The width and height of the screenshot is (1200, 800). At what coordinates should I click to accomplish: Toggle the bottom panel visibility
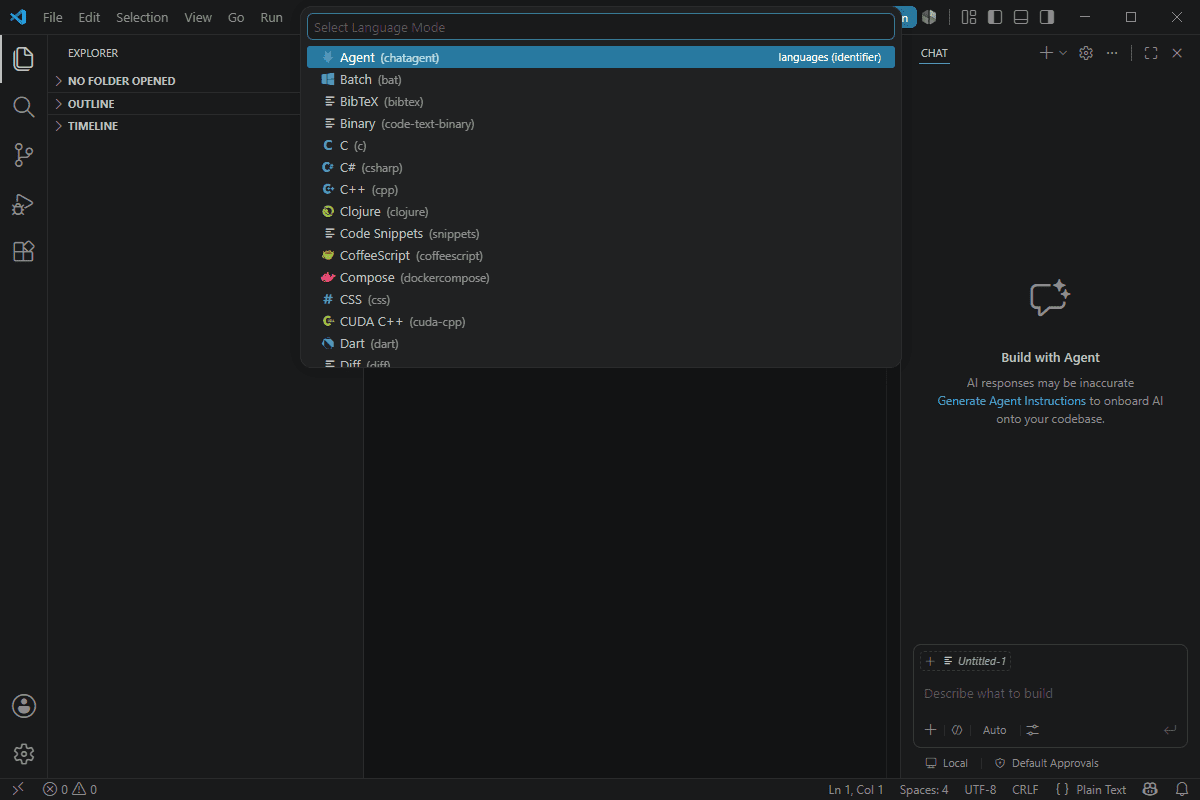(x=1021, y=17)
